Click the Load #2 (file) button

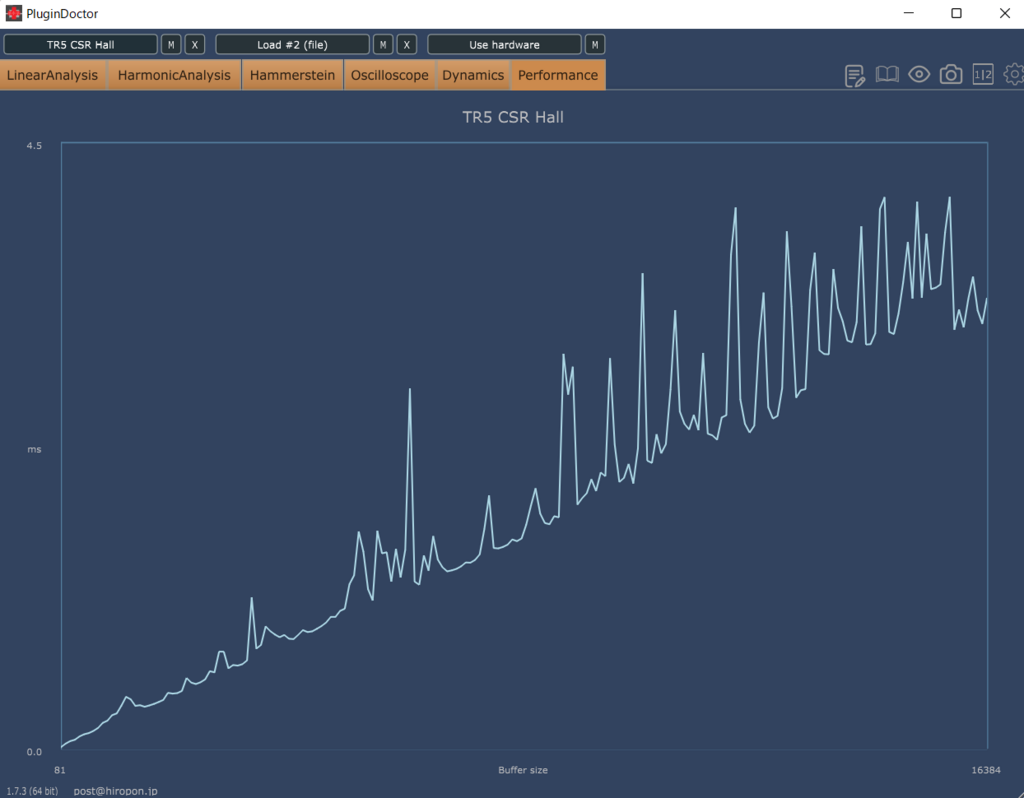[x=292, y=44]
